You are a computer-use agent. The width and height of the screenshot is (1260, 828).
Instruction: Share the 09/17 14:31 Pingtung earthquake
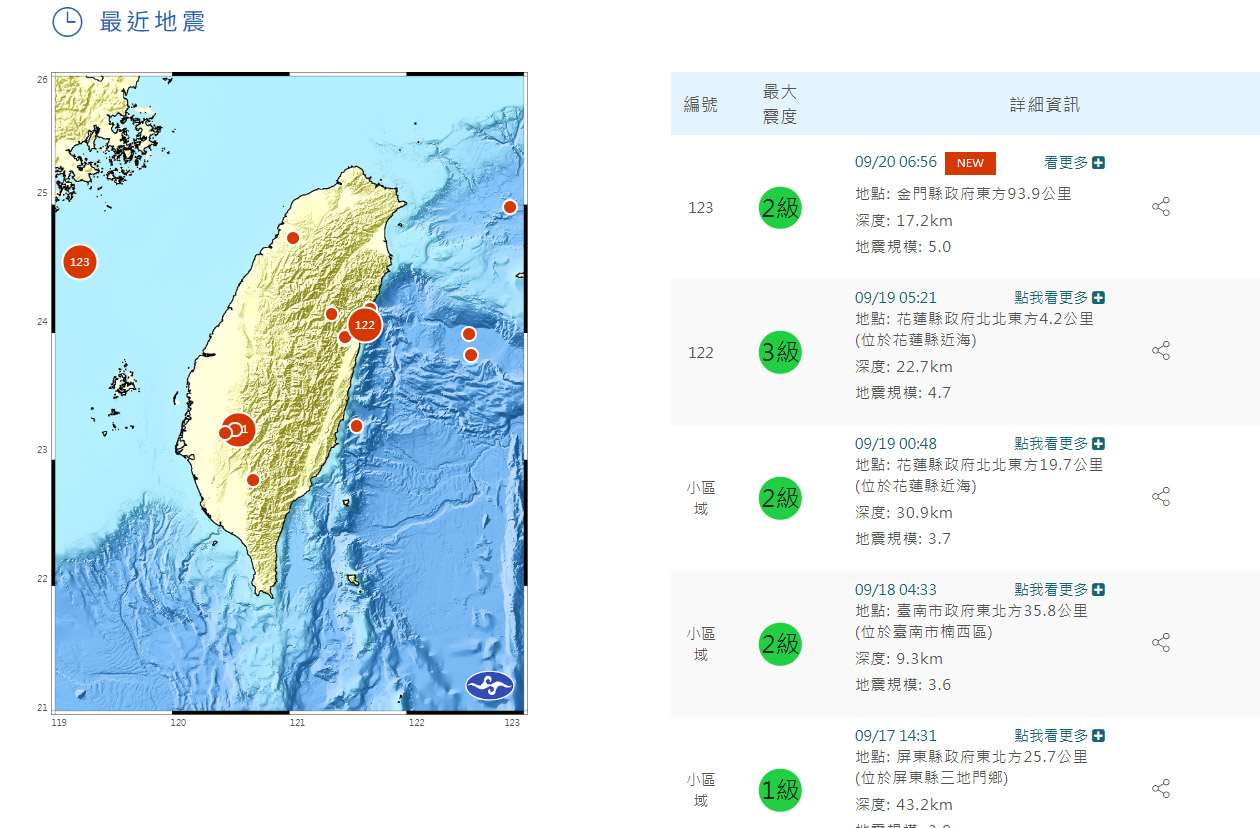1160,789
